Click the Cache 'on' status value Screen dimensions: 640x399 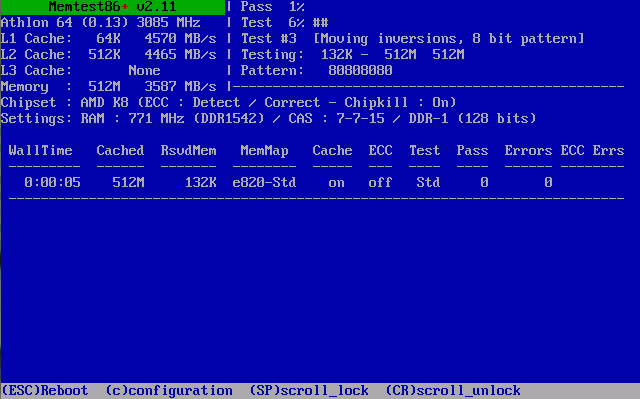[336, 182]
